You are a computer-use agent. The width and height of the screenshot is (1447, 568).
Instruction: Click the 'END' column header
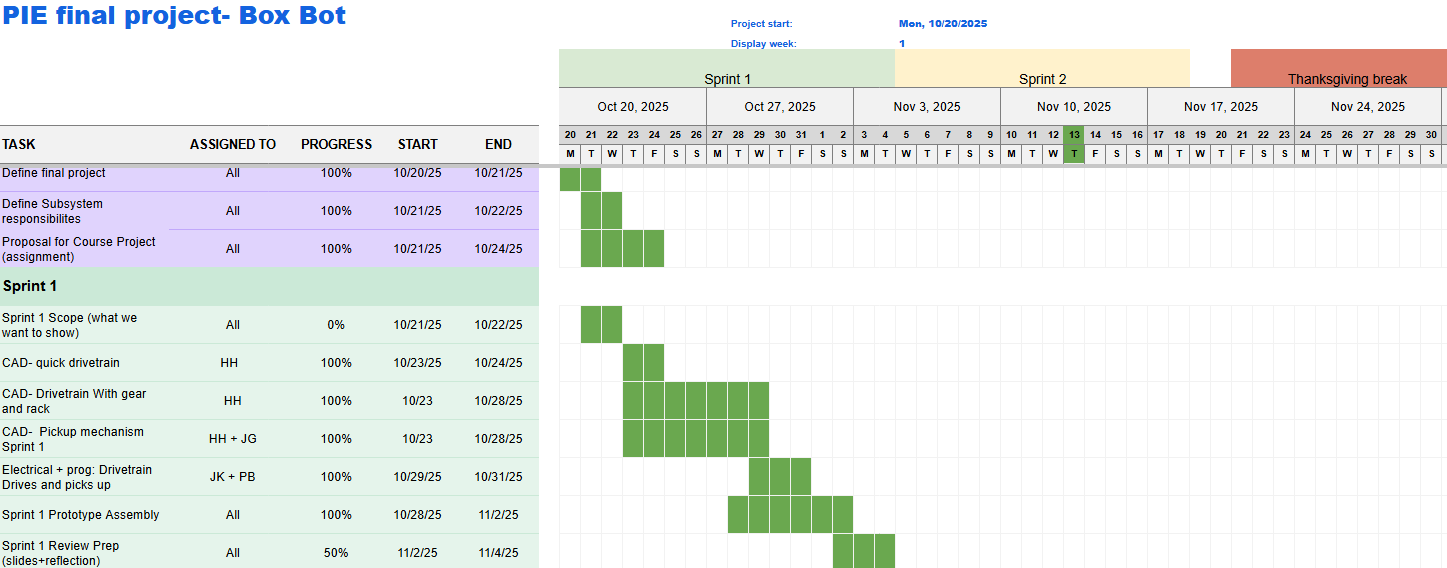pos(498,144)
